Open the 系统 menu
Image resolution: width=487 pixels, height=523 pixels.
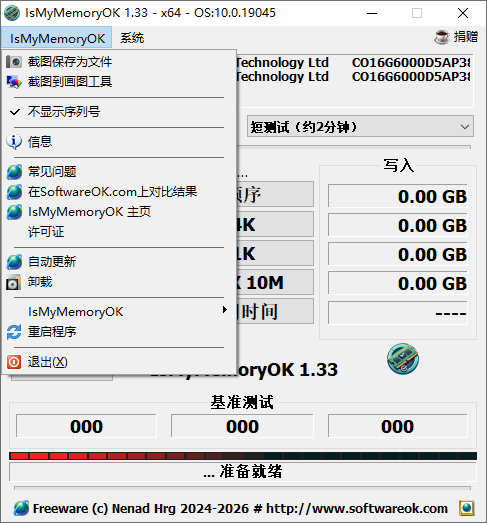pos(132,38)
